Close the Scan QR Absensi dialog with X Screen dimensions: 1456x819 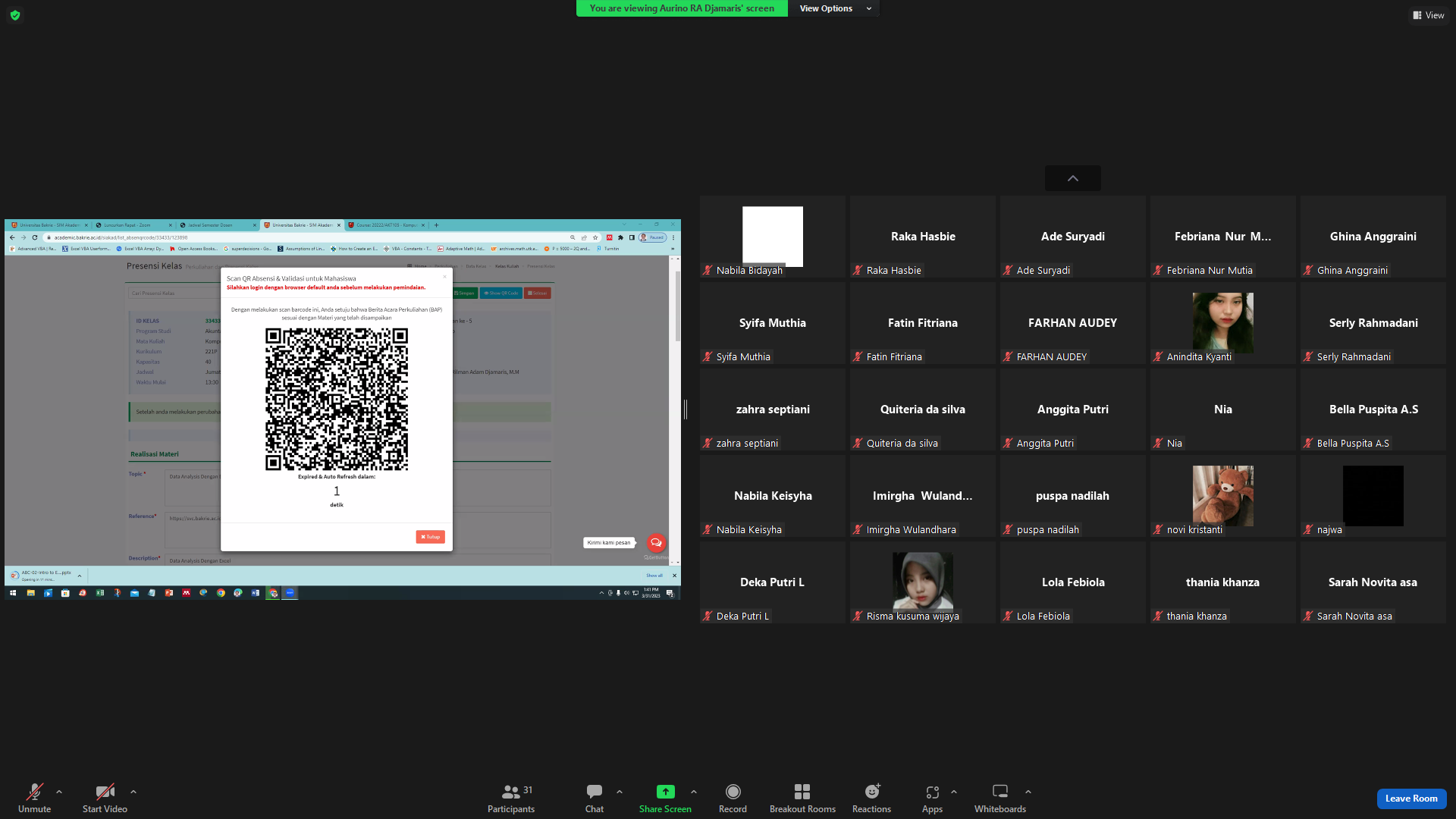pos(445,277)
